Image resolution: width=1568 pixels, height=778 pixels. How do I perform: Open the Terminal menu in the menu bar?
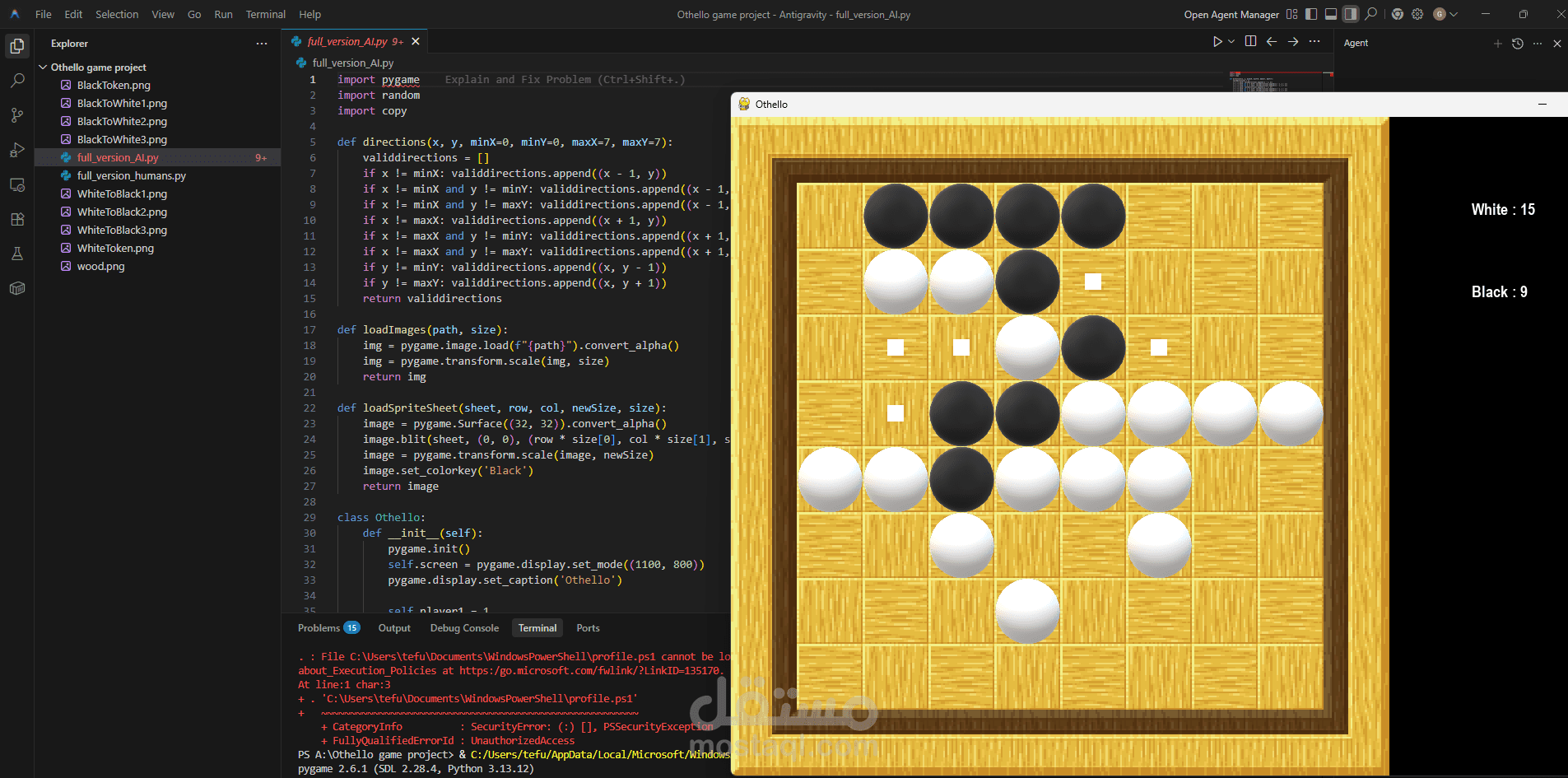pyautogui.click(x=265, y=14)
